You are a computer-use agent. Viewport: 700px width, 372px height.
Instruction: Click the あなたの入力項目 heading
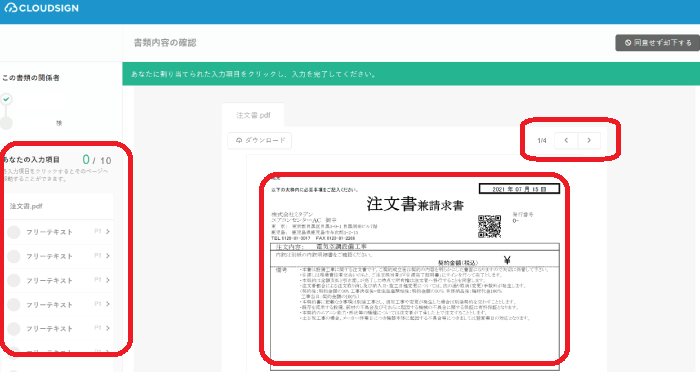31,159
